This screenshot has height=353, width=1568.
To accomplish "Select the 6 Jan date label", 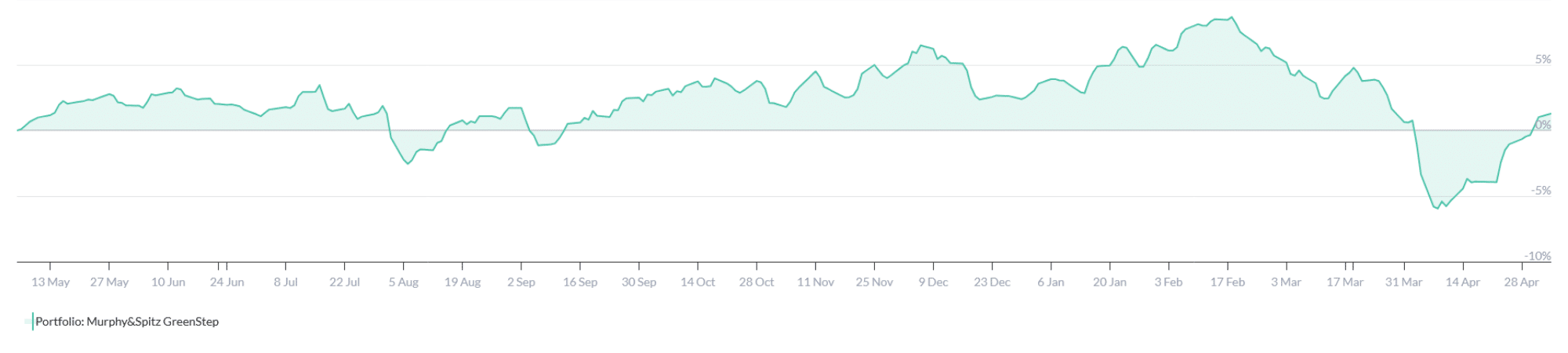I will 1051,282.
